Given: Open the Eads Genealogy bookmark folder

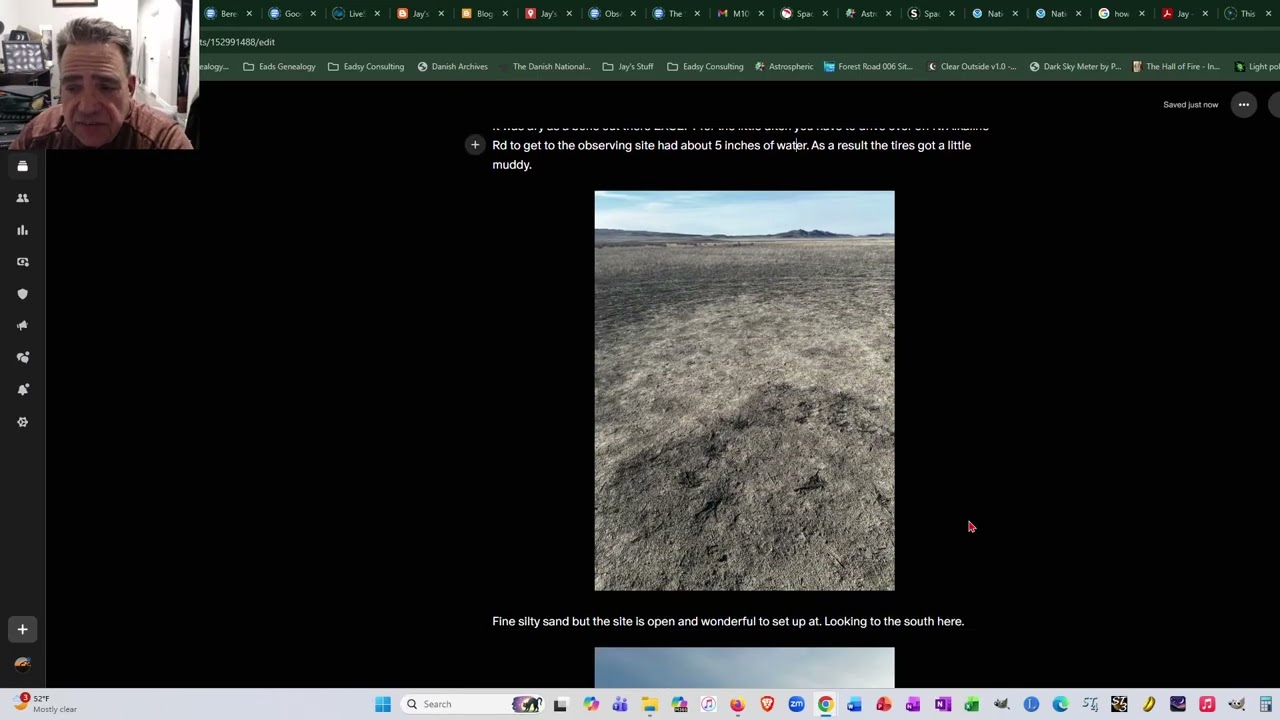Looking at the screenshot, I should point(279,67).
